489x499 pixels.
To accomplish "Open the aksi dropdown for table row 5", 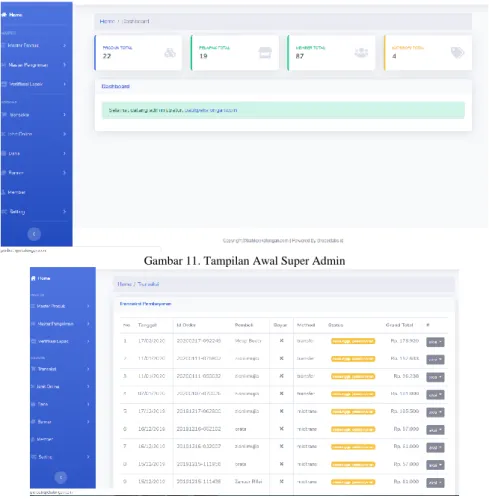I will 435,412.
